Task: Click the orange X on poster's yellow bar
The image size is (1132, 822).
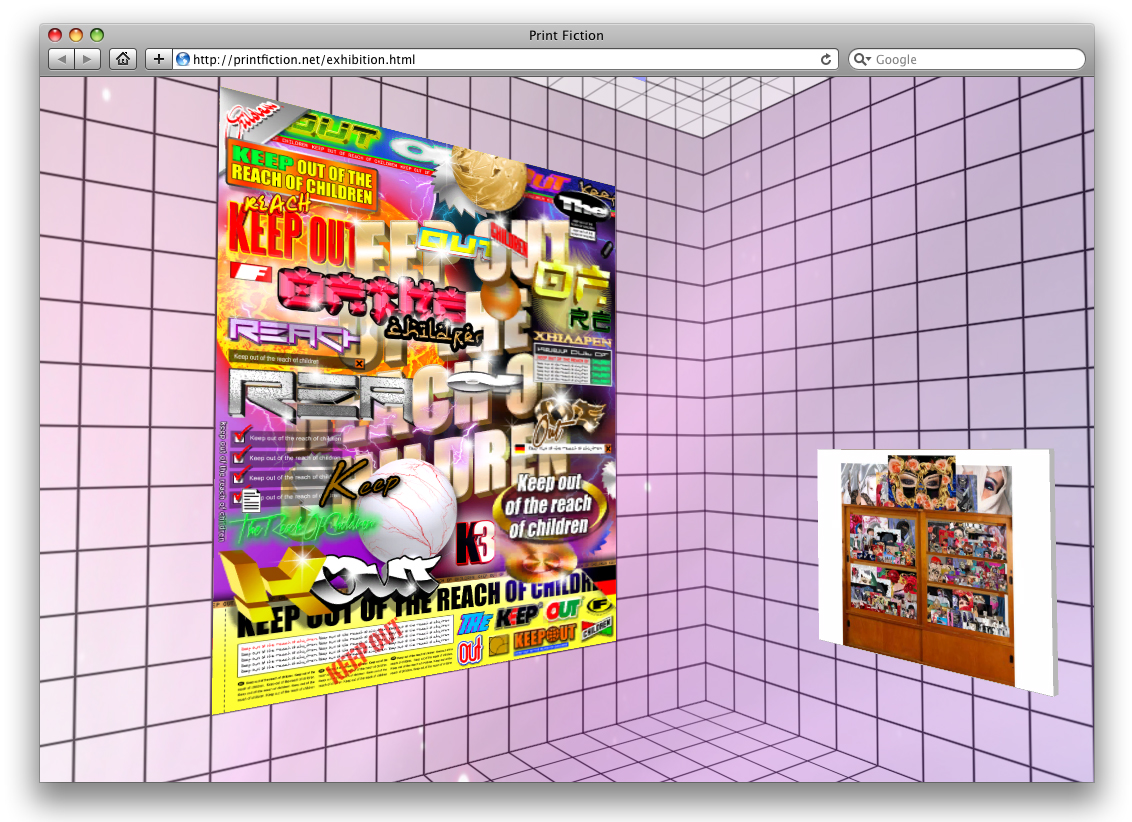Action: (359, 363)
